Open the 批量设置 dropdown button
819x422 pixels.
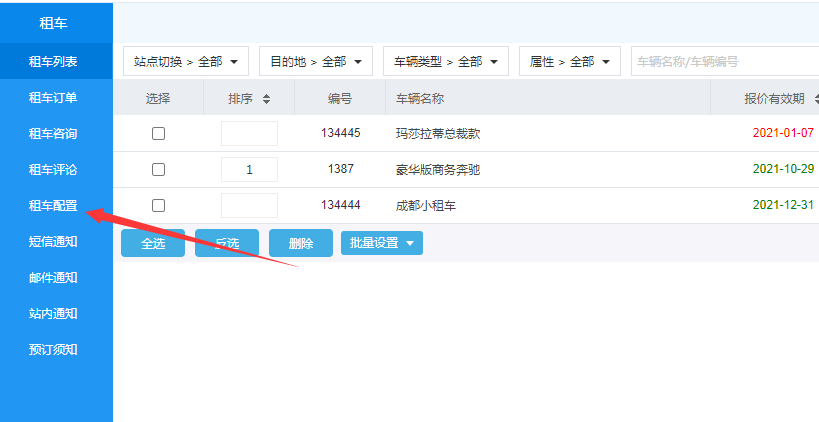[381, 243]
